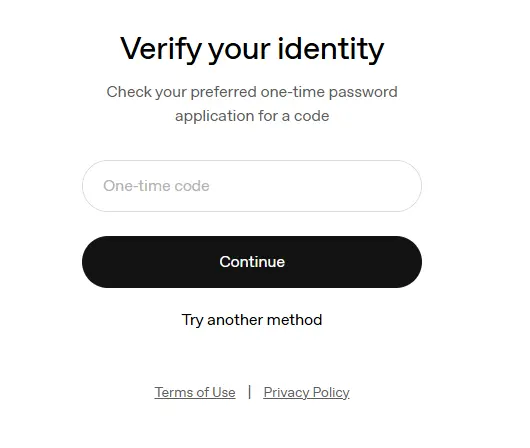Click the 'application for a code' text line
Image resolution: width=530 pixels, height=448 pixels.
tap(252, 116)
